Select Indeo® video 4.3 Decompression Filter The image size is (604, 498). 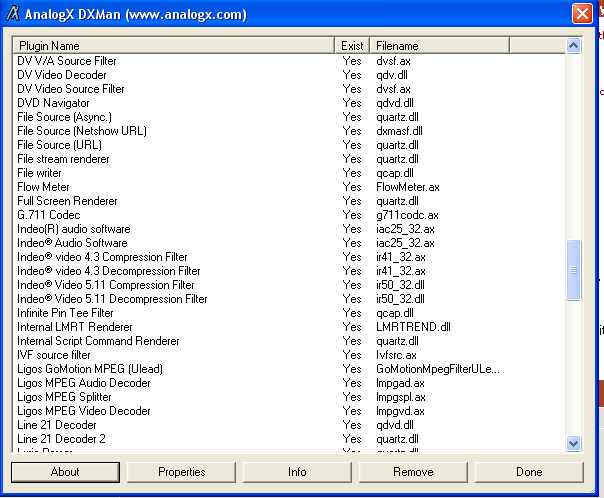click(289, 271)
